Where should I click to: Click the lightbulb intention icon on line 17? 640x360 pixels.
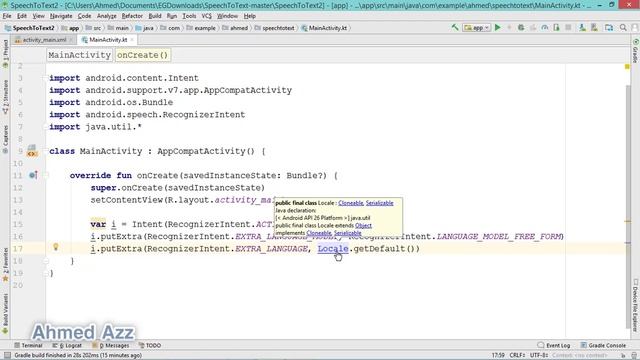pyautogui.click(x=56, y=247)
